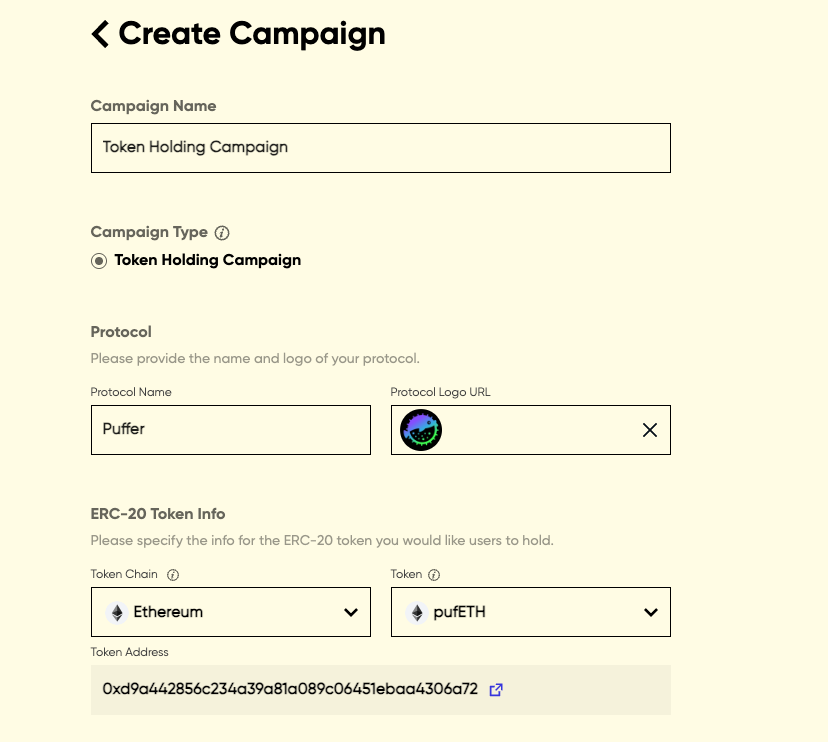
Task: Go back using the arrow beside Create Campaign
Action: [x=100, y=34]
